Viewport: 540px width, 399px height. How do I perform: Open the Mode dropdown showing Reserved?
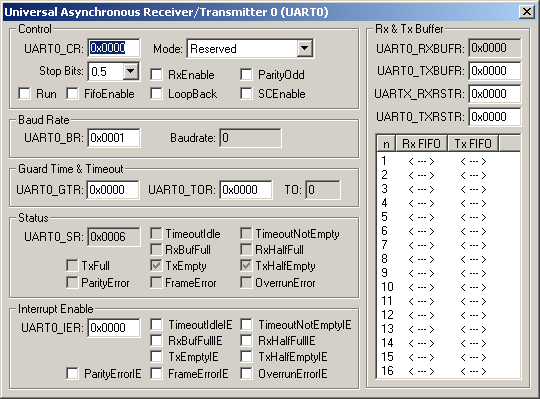click(x=305, y=48)
